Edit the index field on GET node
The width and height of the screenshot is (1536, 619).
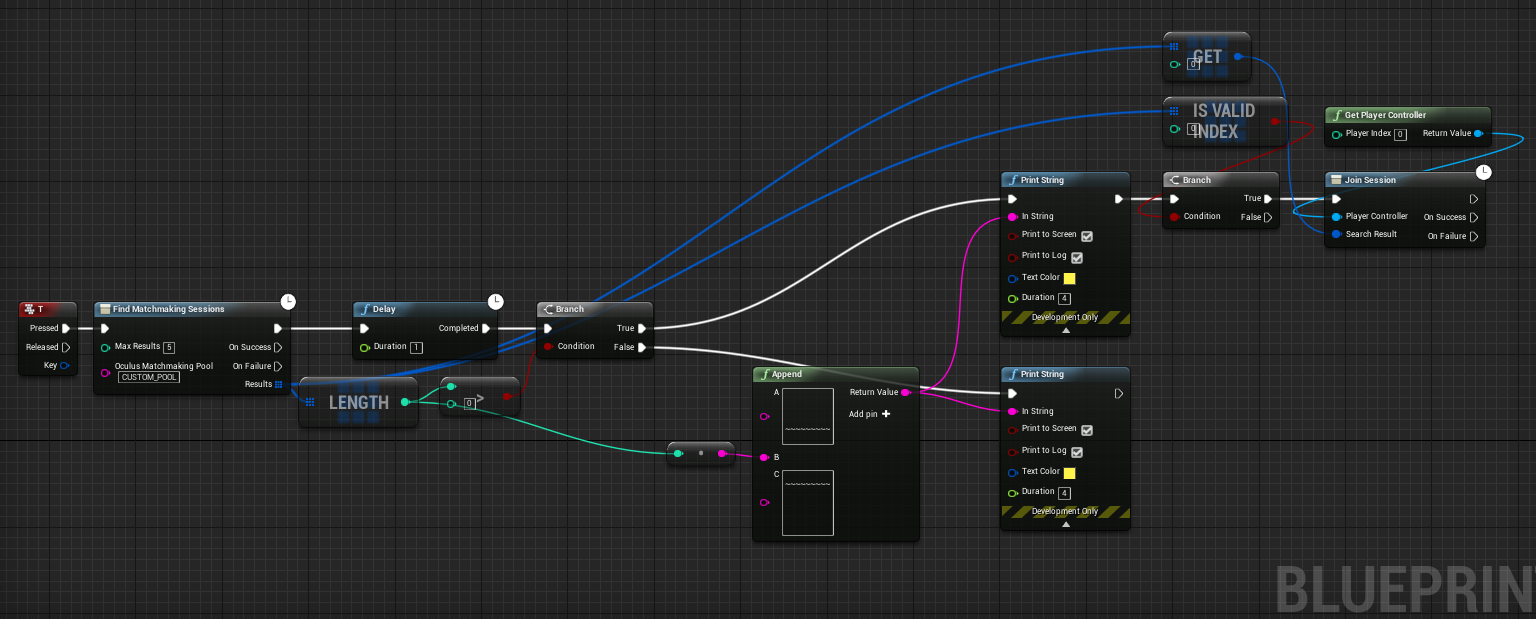point(1193,64)
